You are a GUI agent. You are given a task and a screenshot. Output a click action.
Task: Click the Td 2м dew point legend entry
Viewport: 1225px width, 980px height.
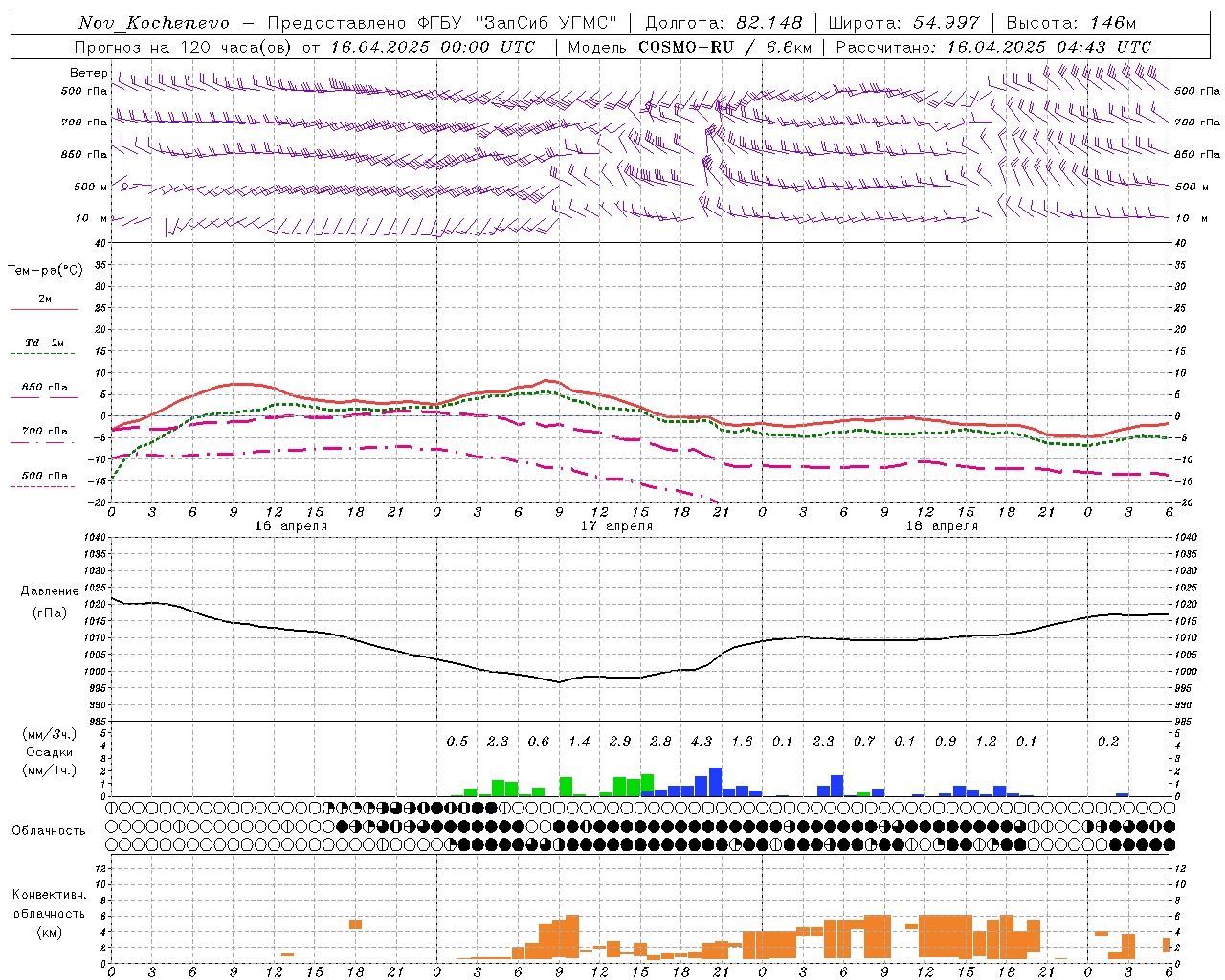coord(44,343)
